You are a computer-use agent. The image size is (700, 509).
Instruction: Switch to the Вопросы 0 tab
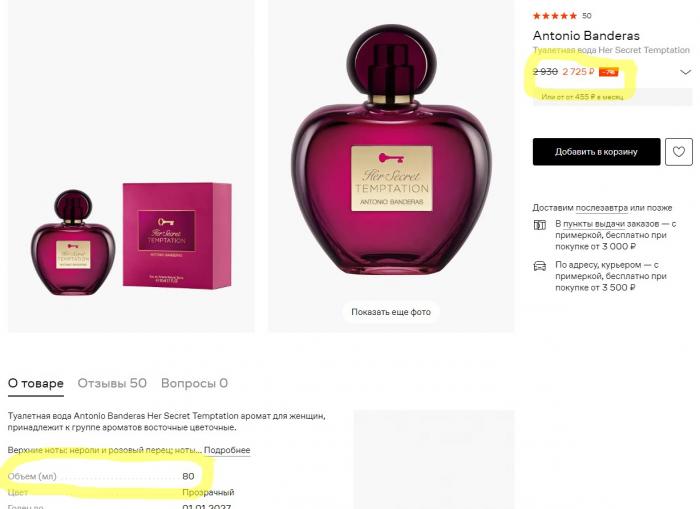point(194,383)
